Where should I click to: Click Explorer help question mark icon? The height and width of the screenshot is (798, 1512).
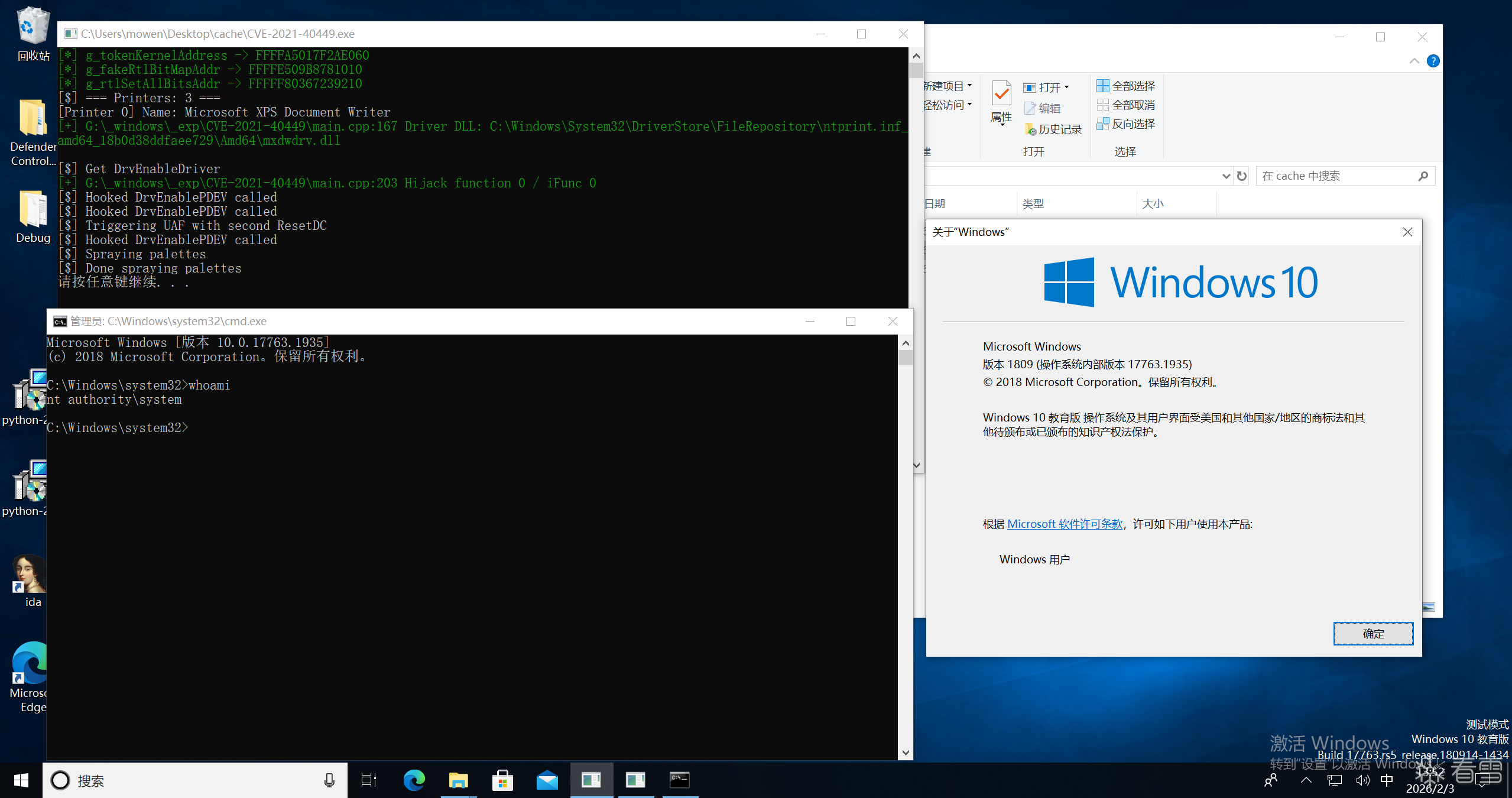pos(1433,61)
